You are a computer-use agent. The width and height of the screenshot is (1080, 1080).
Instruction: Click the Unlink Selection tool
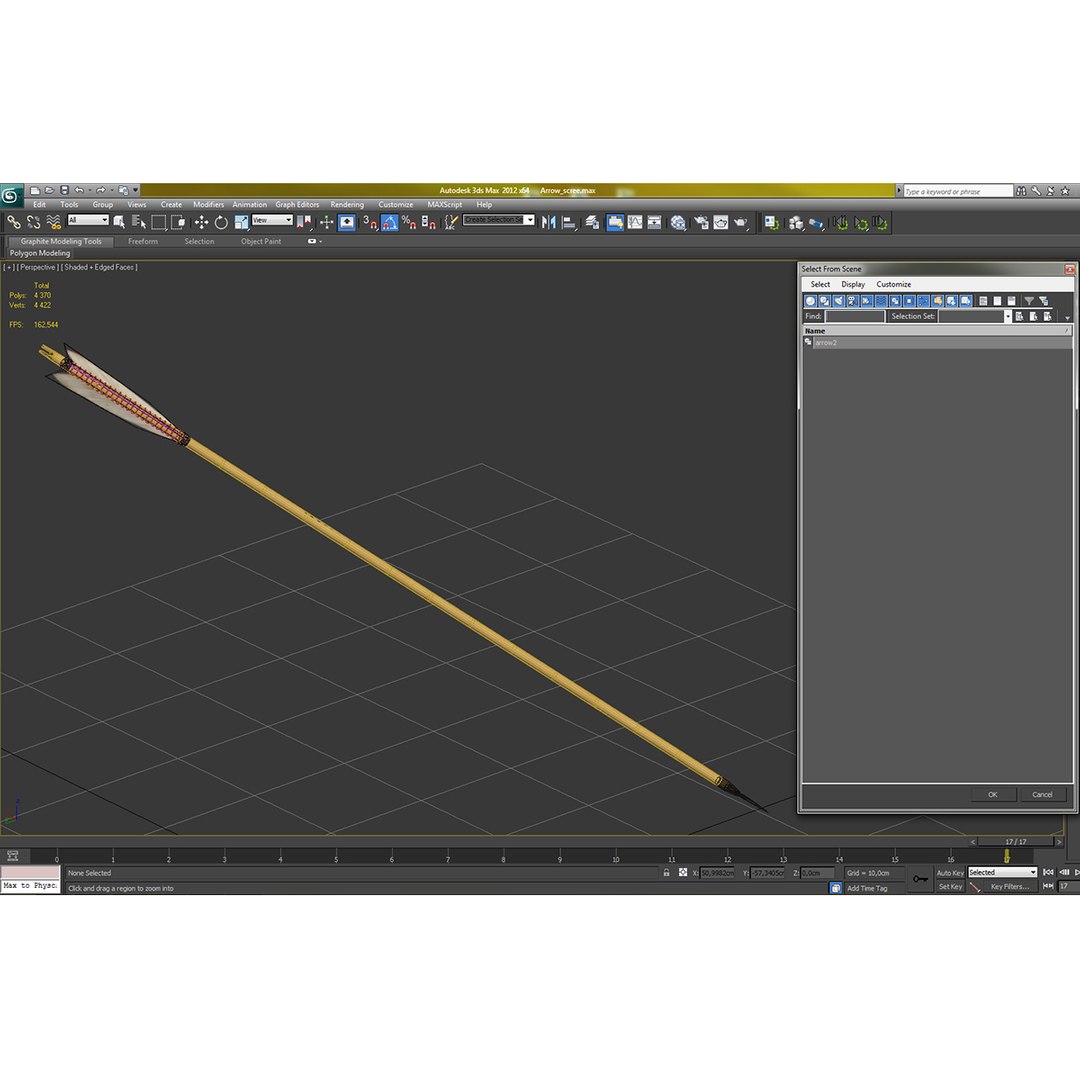pos(34,222)
